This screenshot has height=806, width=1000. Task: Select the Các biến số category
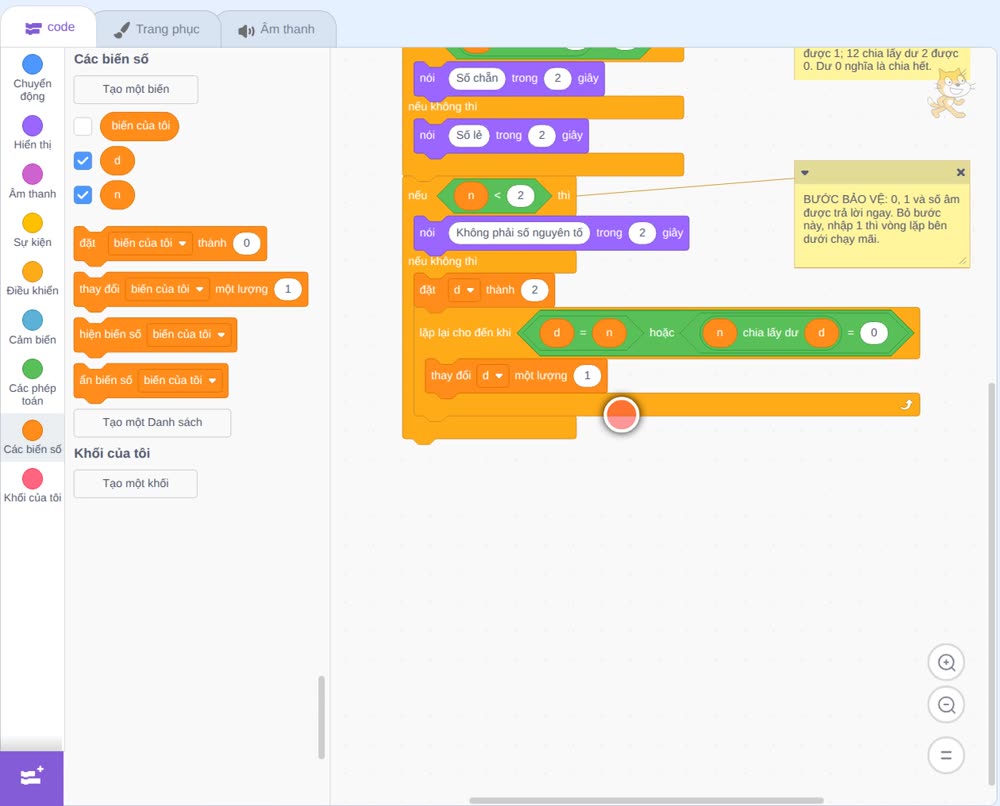tap(33, 437)
